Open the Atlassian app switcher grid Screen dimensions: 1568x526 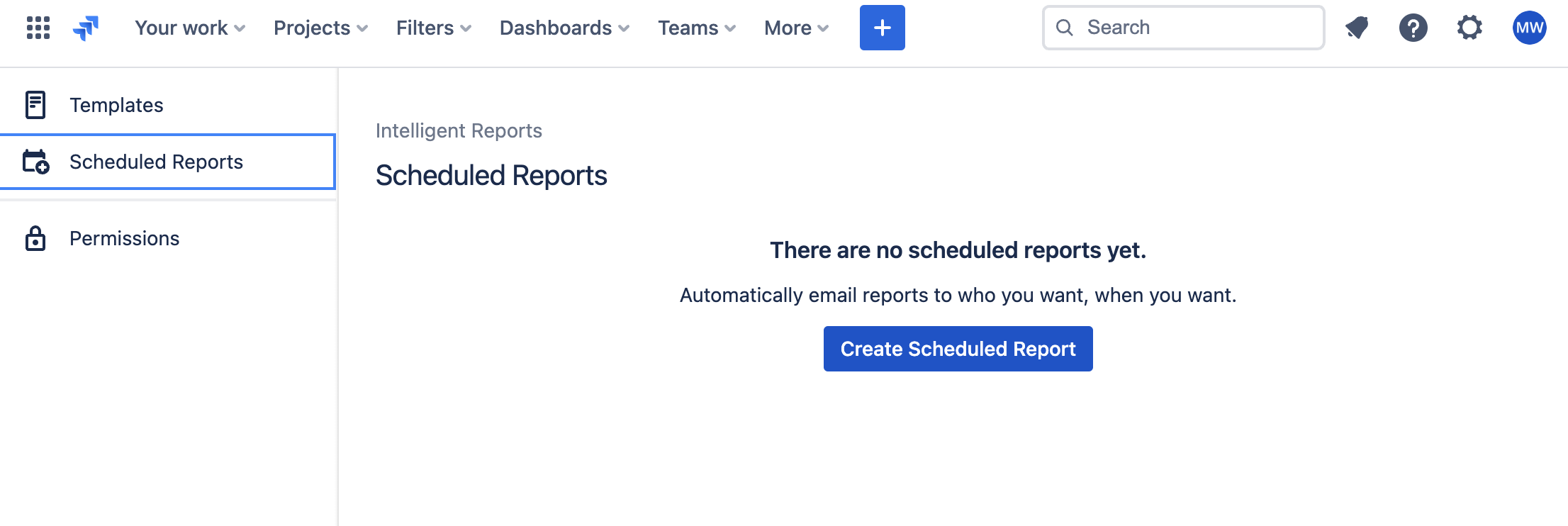[x=38, y=28]
